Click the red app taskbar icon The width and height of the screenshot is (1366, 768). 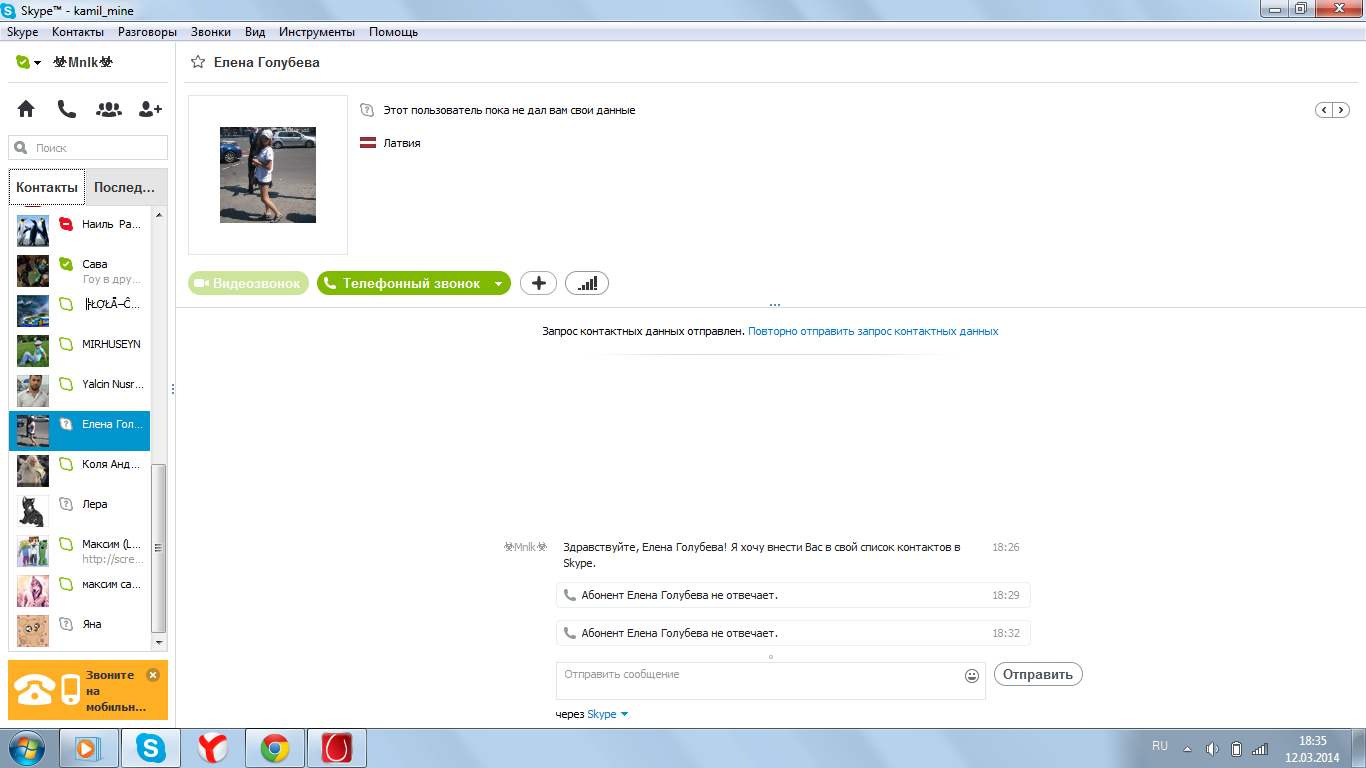click(337, 748)
